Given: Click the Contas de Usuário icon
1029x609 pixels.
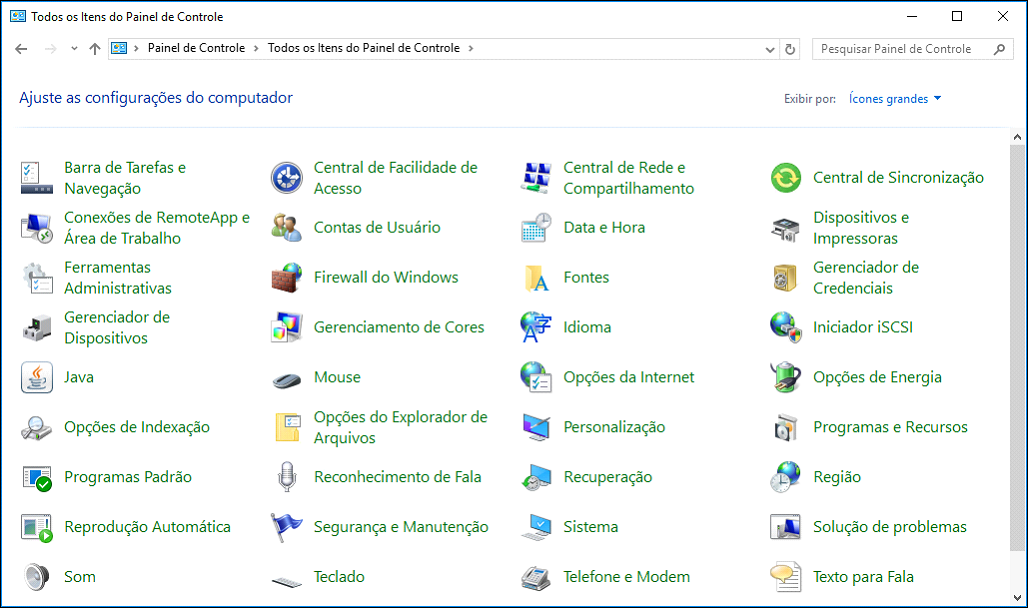Looking at the screenshot, I should tap(287, 228).
